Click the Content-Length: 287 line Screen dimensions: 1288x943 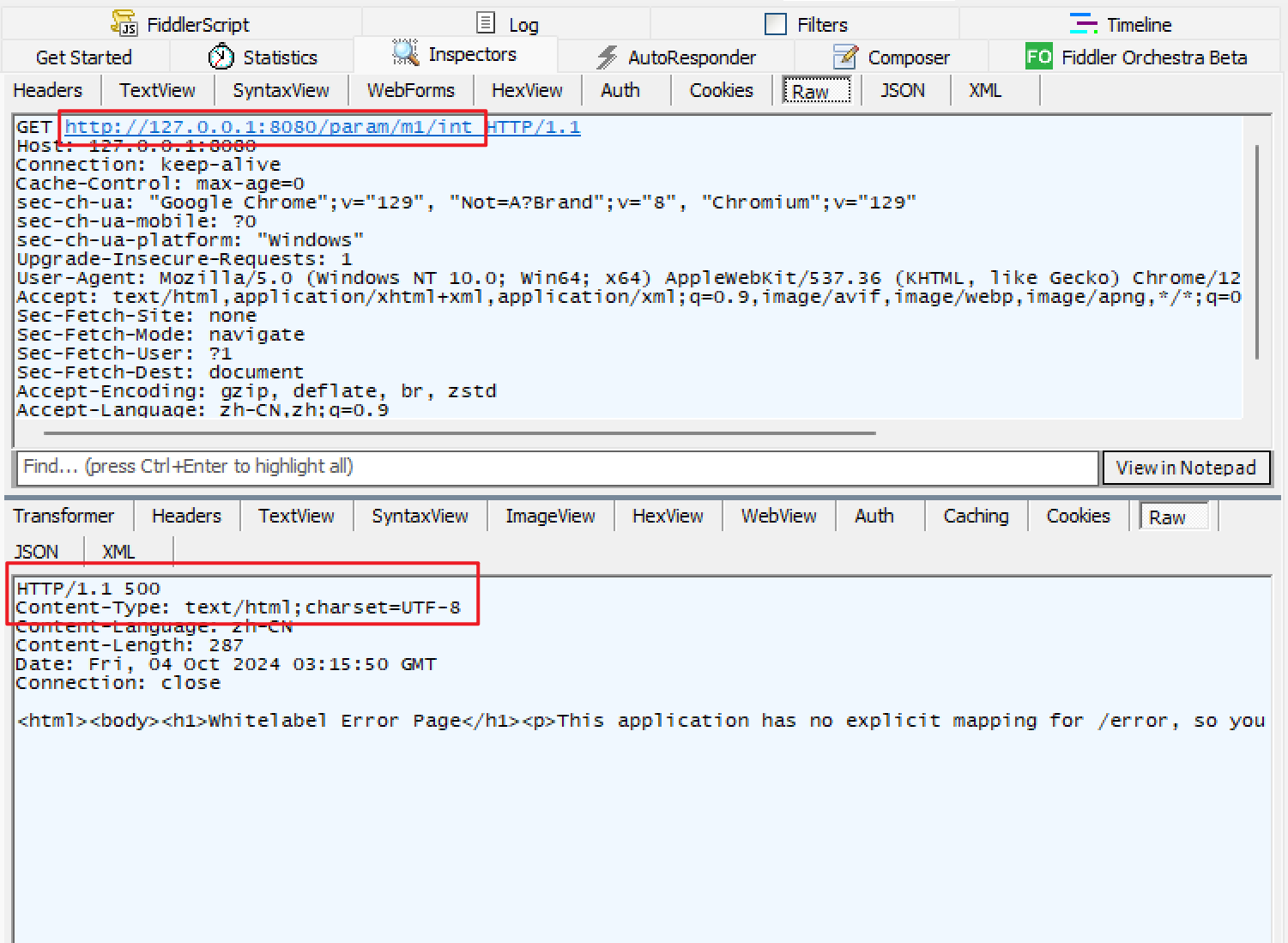130,645
